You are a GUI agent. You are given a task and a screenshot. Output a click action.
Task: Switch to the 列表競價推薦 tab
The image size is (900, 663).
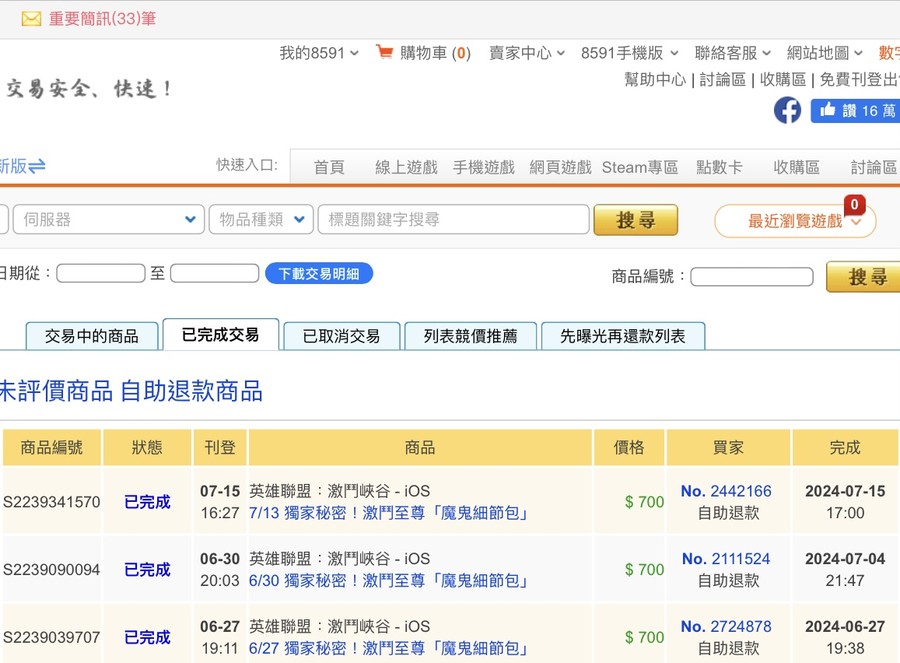pyautogui.click(x=471, y=336)
